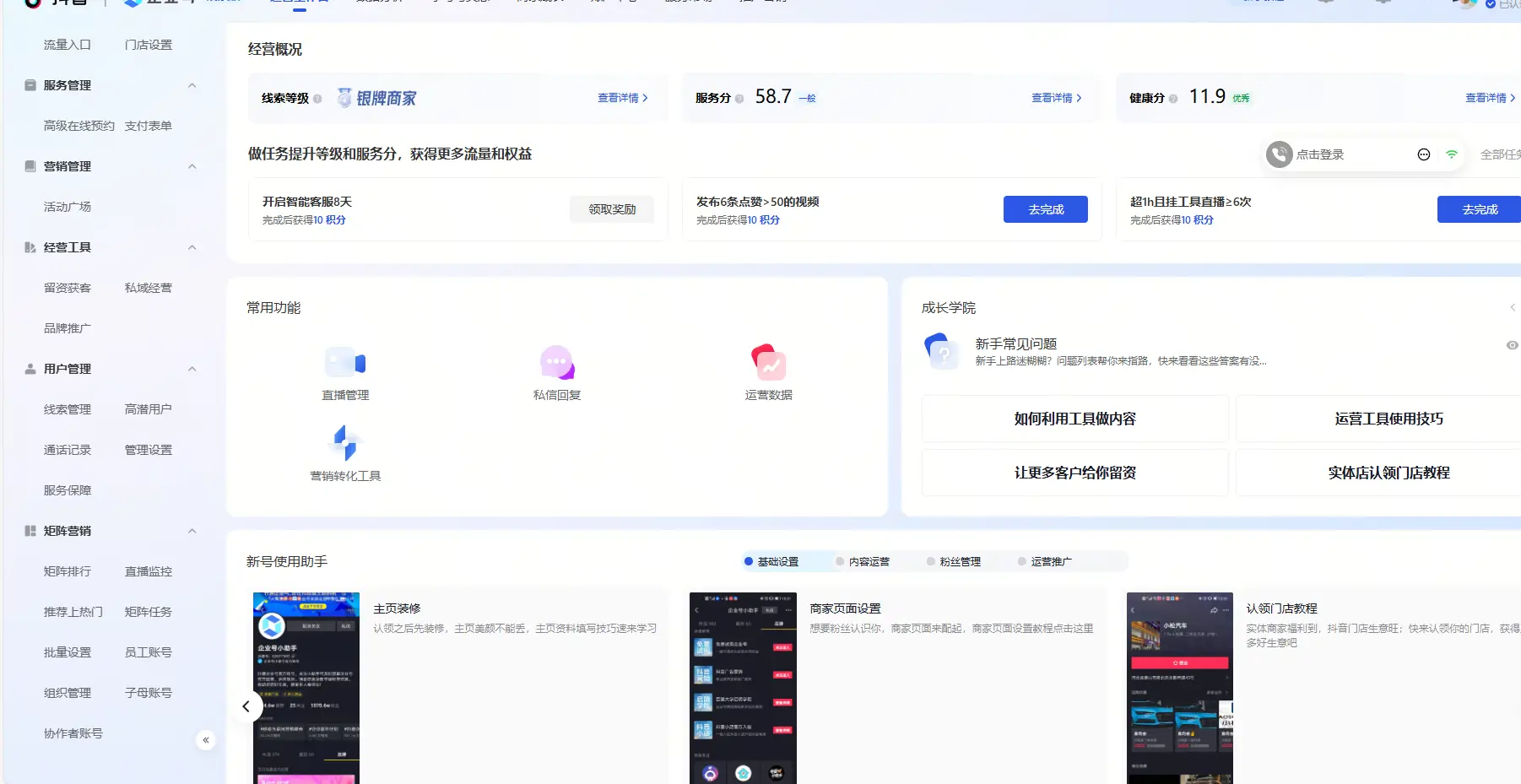Collapse the 用户管理 sidebar section
This screenshot has width=1521, height=784.
(192, 368)
